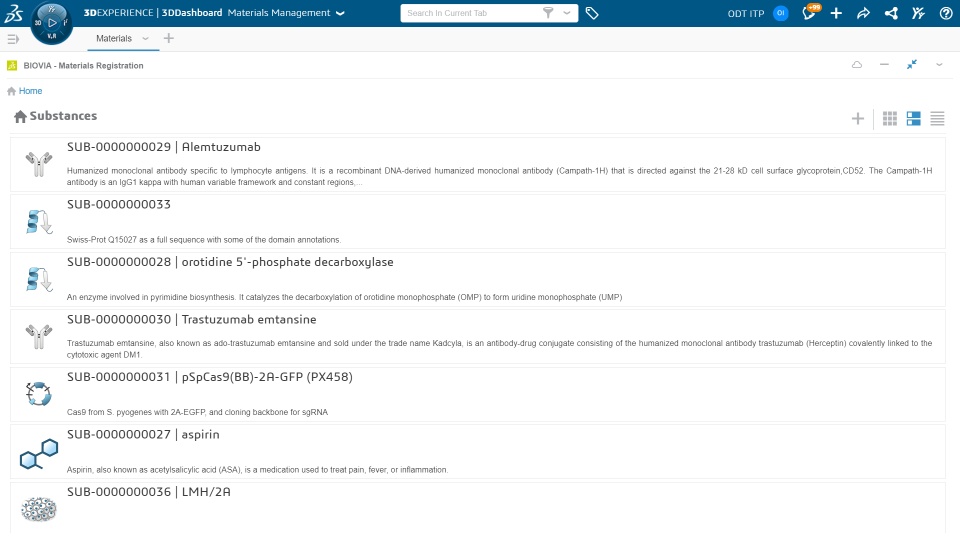Click the Cas9 from S. pyogenes description

coord(197,413)
